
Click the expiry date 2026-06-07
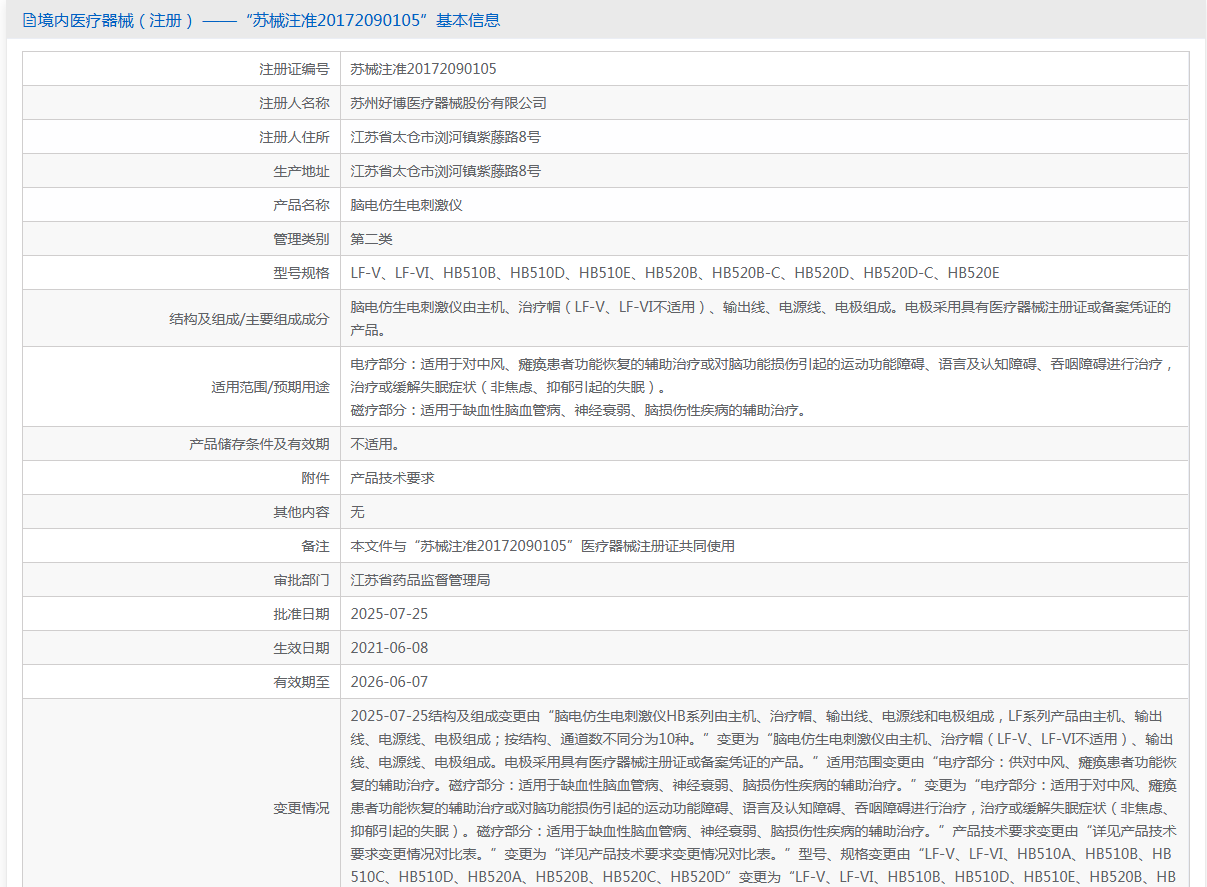389,682
